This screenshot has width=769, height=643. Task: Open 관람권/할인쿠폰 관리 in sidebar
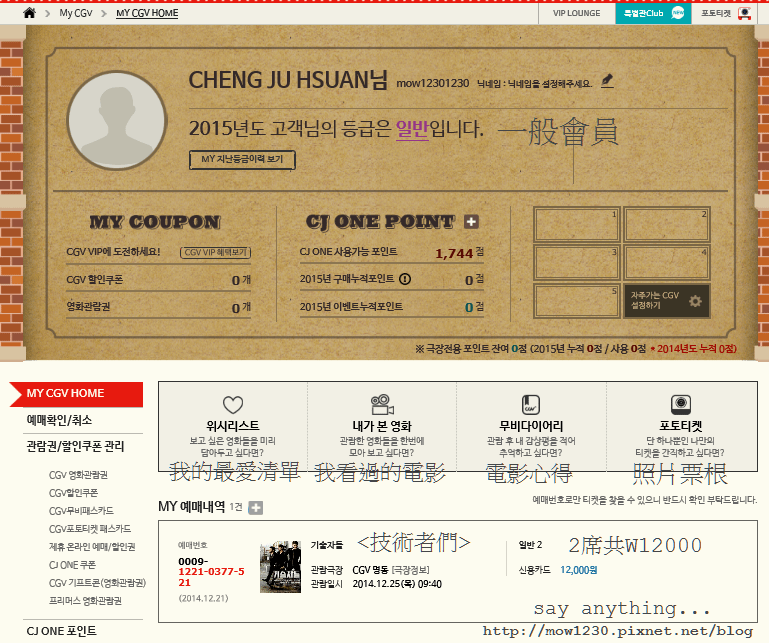[x=75, y=446]
